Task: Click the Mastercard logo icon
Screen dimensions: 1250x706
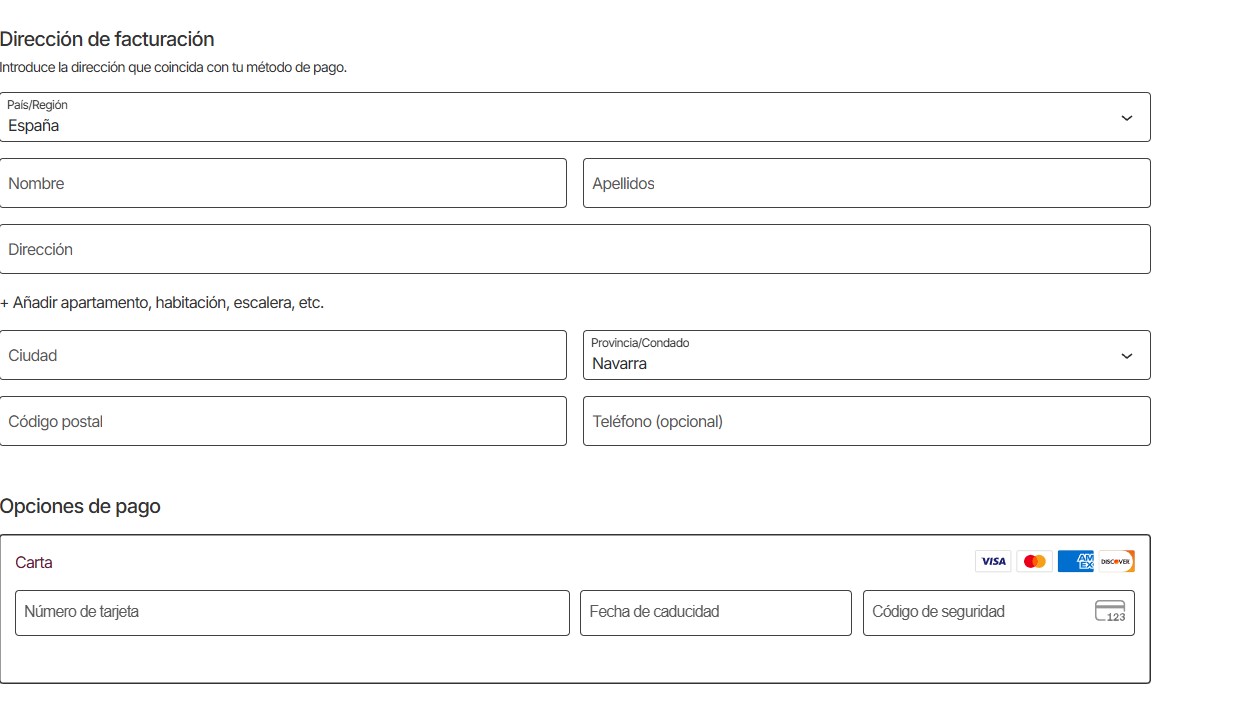Action: (1034, 561)
